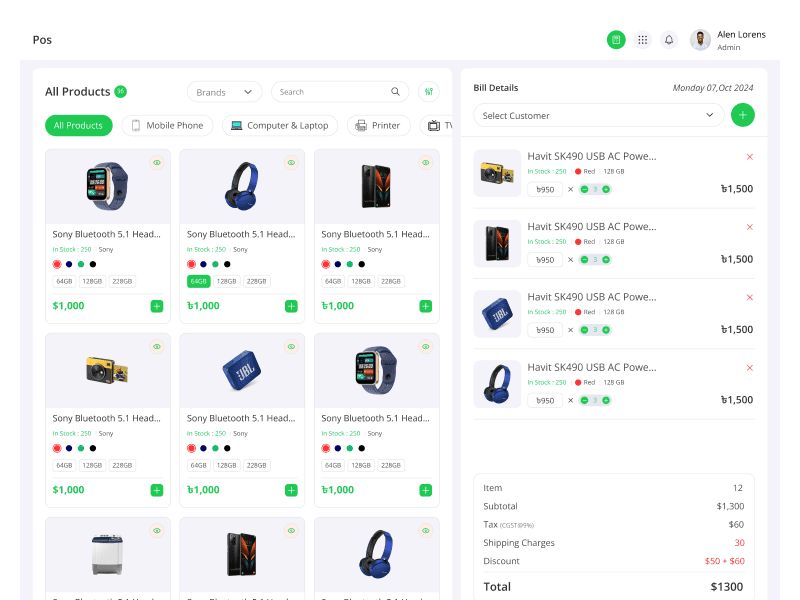Add the $1,000 smartwatch product to bill
This screenshot has width=800, height=600.
click(x=157, y=306)
